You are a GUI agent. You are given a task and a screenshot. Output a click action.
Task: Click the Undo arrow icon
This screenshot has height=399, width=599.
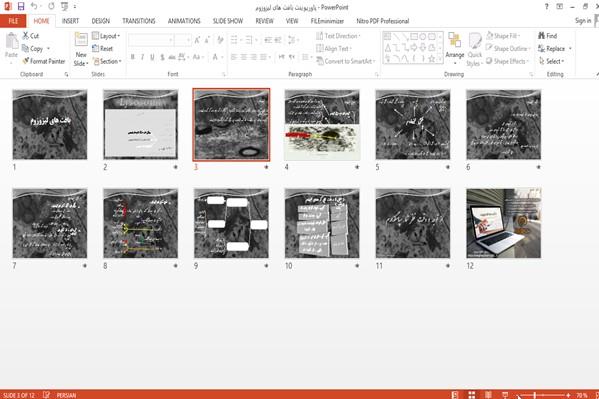pos(34,6)
